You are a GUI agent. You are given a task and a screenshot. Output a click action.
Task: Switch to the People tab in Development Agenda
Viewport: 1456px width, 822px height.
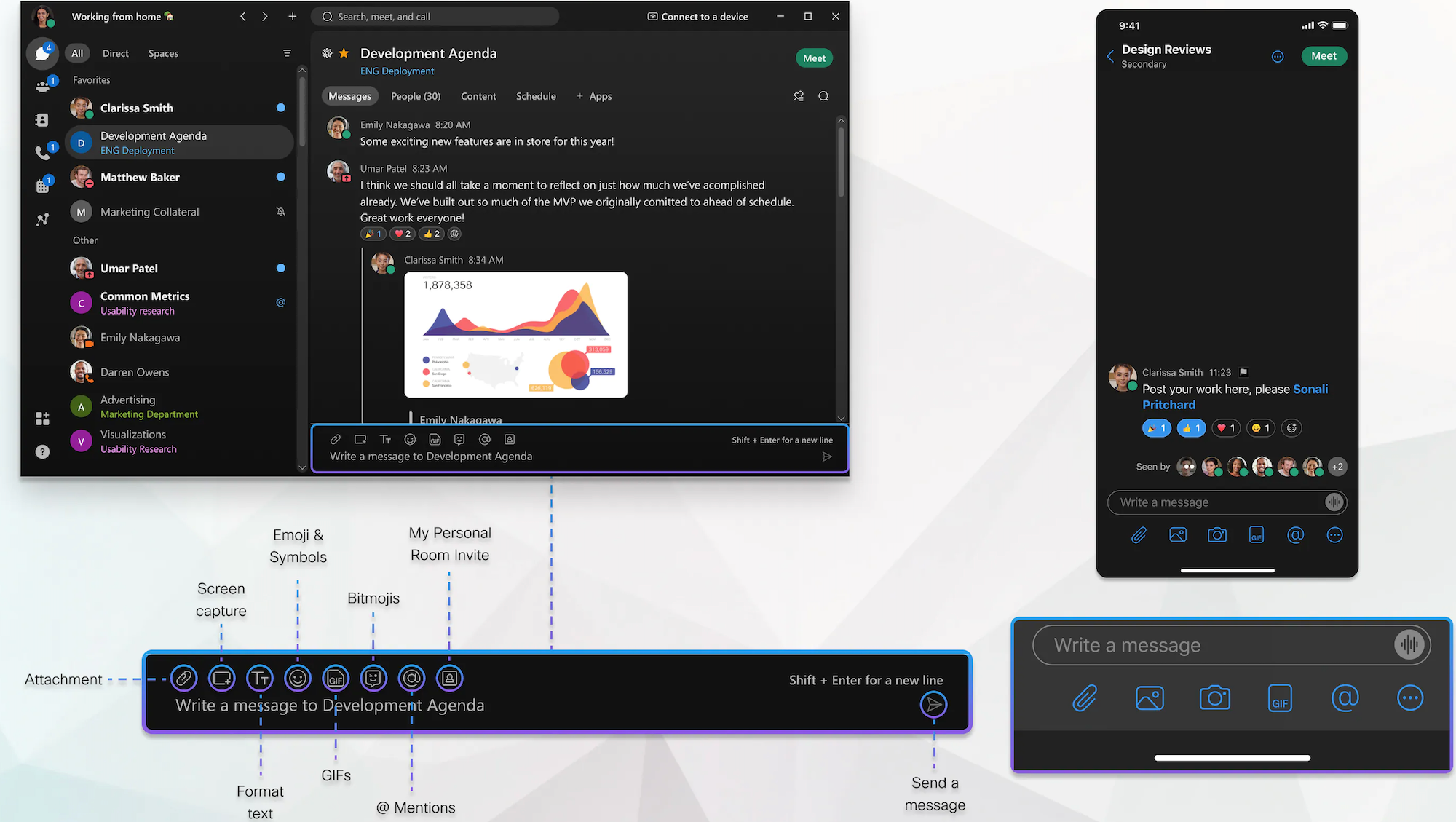pyautogui.click(x=416, y=96)
